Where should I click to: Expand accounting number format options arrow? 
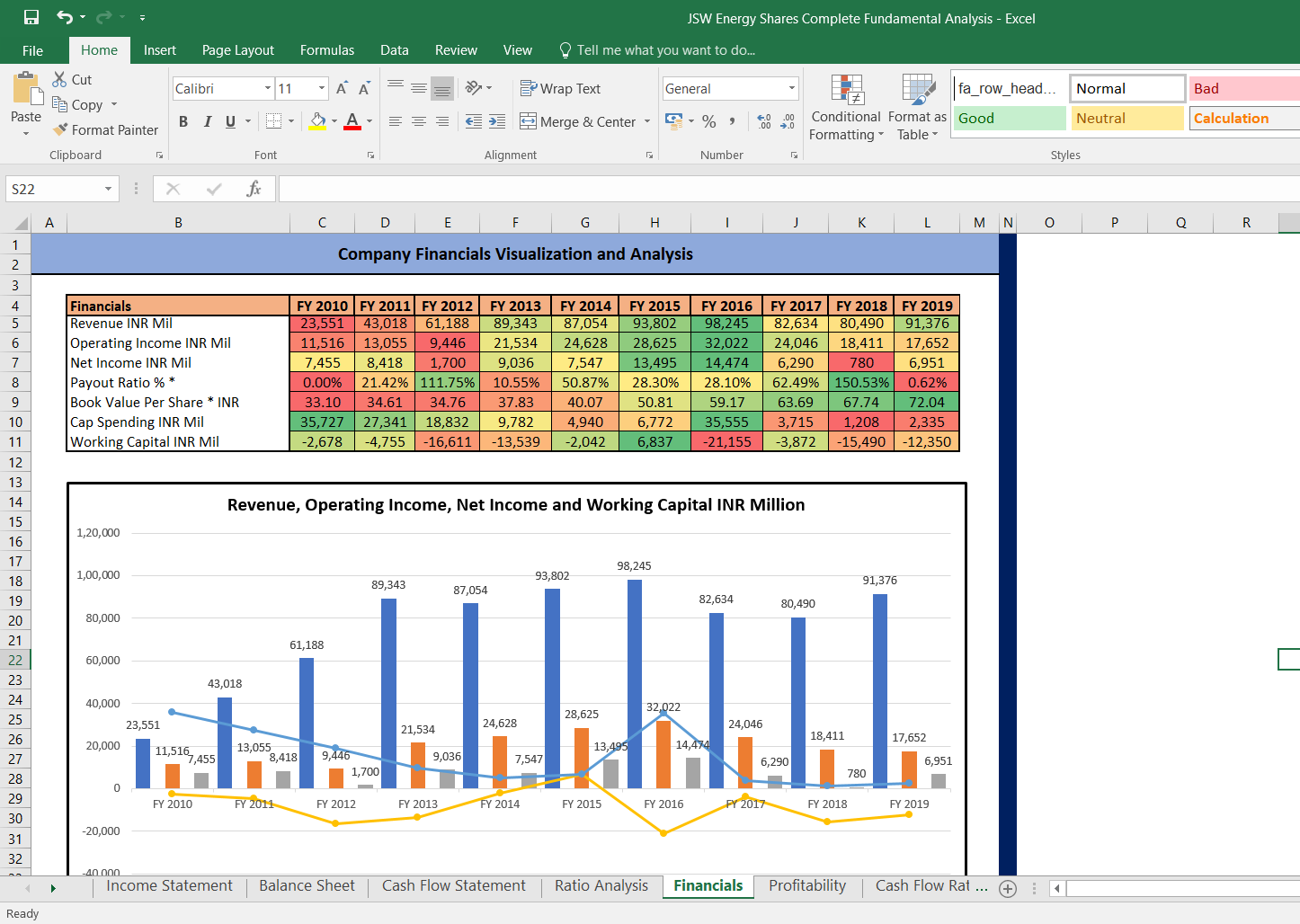(x=691, y=121)
